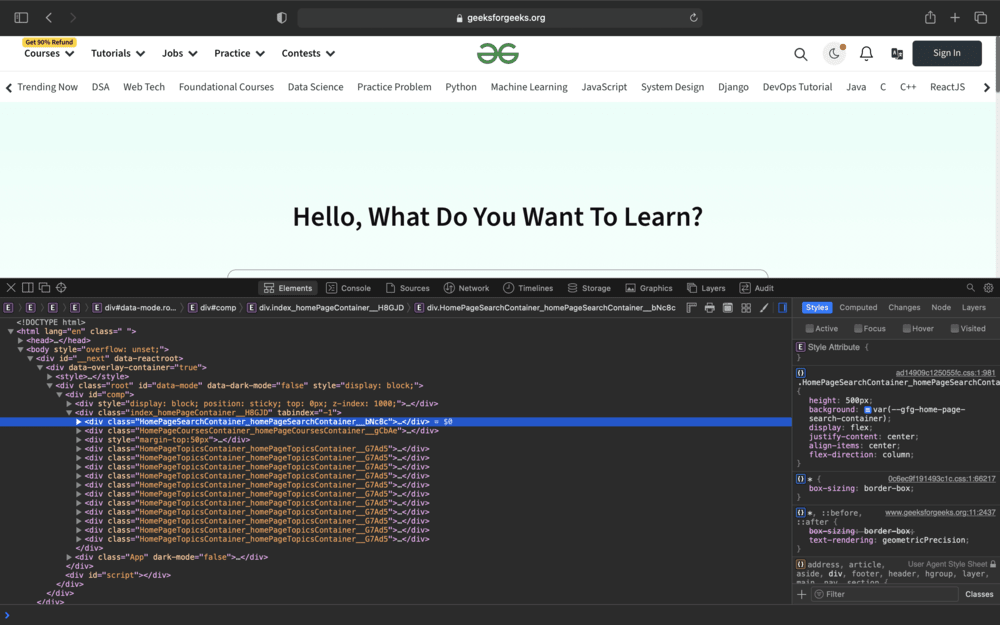The height and width of the screenshot is (625, 1000).
Task: Select the Computed styles tab
Action: (x=858, y=308)
